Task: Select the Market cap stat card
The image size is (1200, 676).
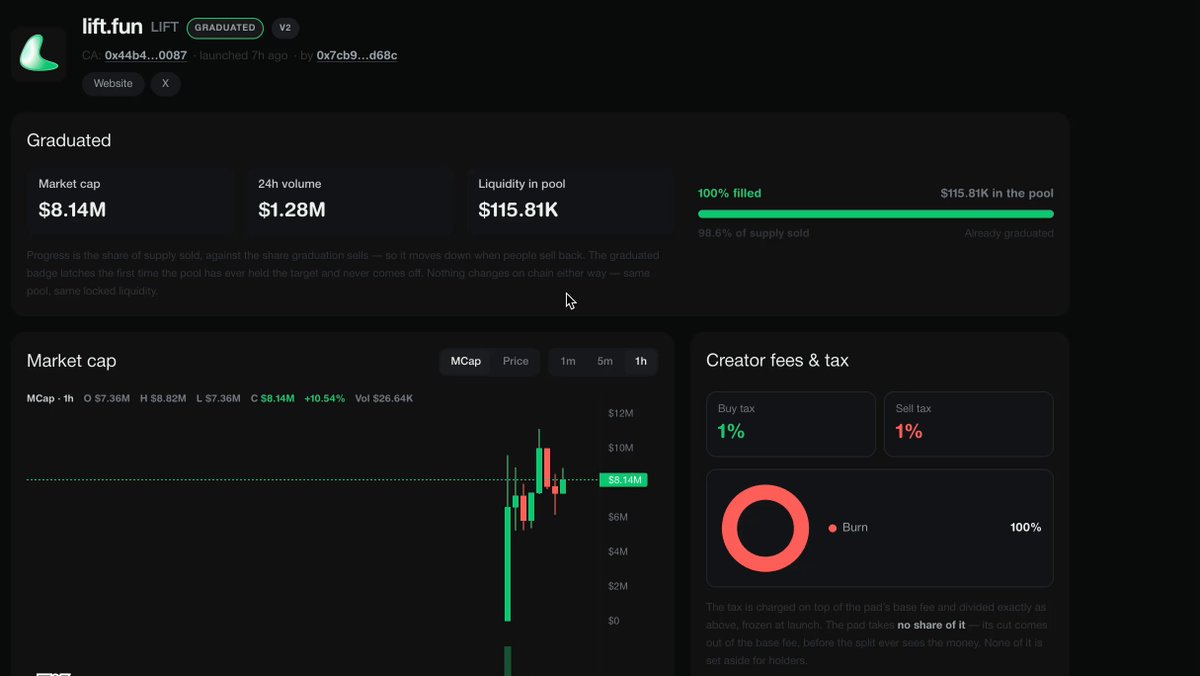Action: (131, 199)
